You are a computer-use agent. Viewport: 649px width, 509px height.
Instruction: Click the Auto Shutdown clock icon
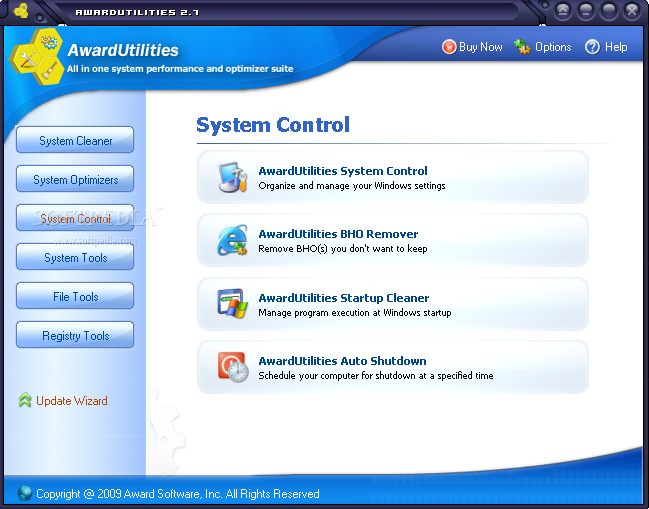point(233,367)
